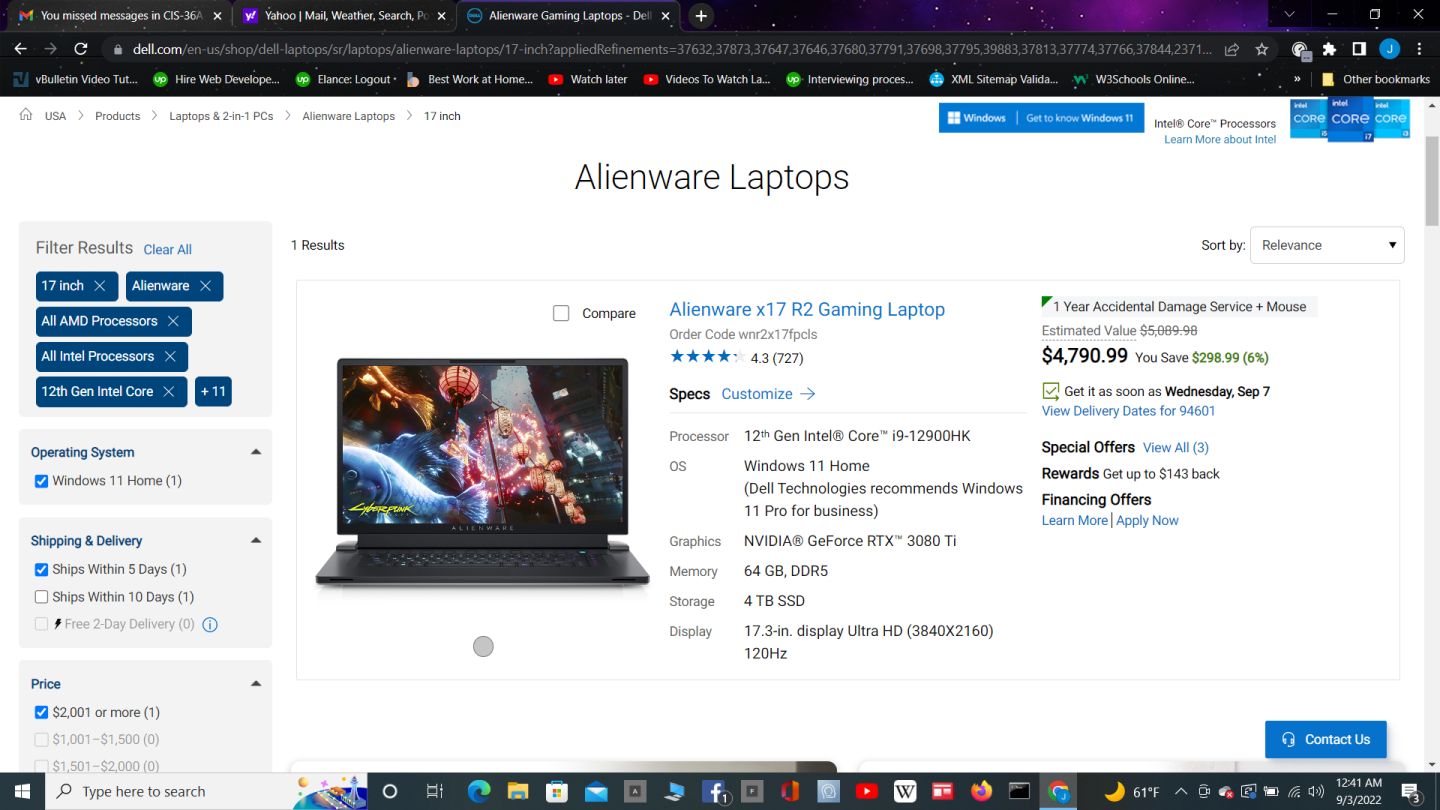Open a new browser tab

[x=701, y=16]
